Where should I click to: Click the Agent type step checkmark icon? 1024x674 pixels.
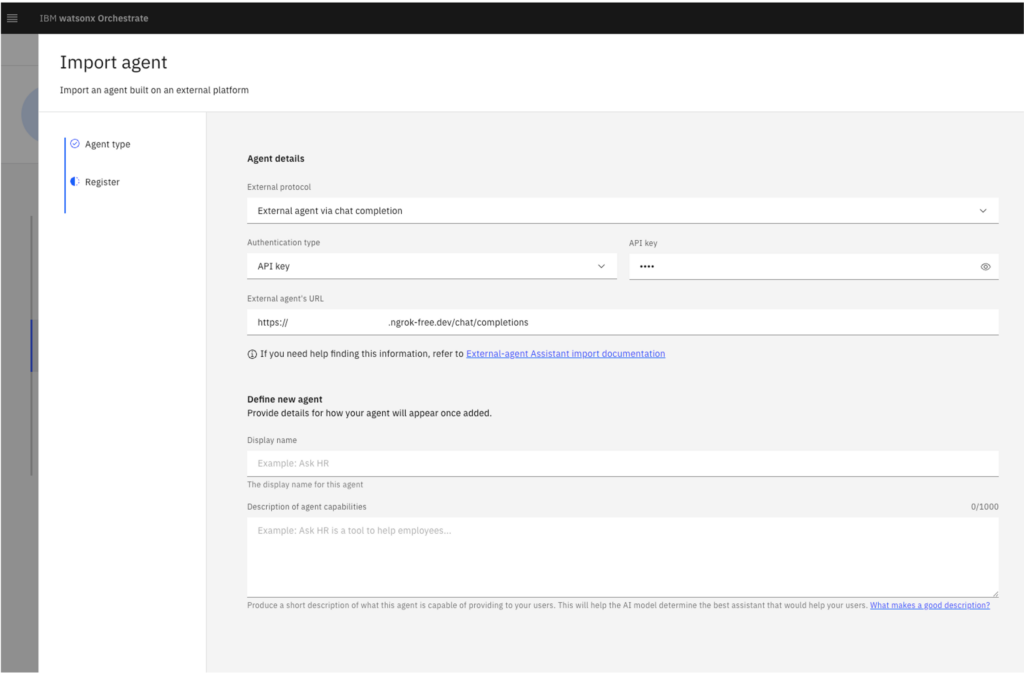point(75,144)
